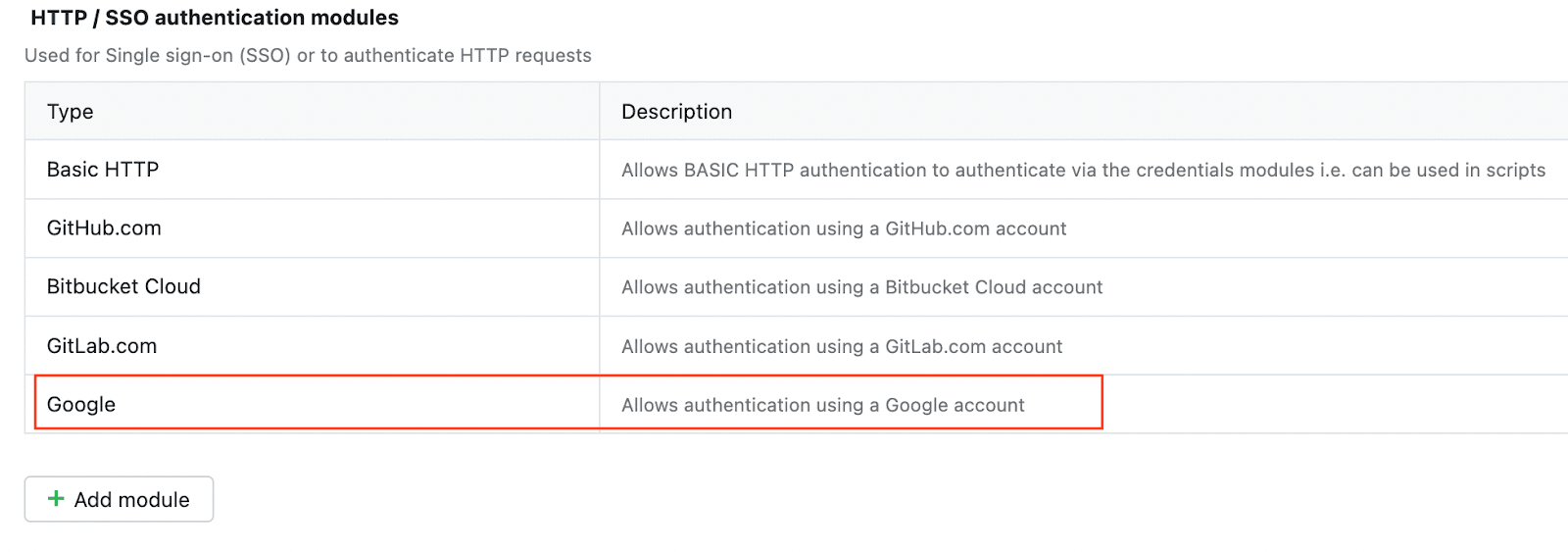
Task: Click the green plus icon on Add module
Action: coord(56,499)
